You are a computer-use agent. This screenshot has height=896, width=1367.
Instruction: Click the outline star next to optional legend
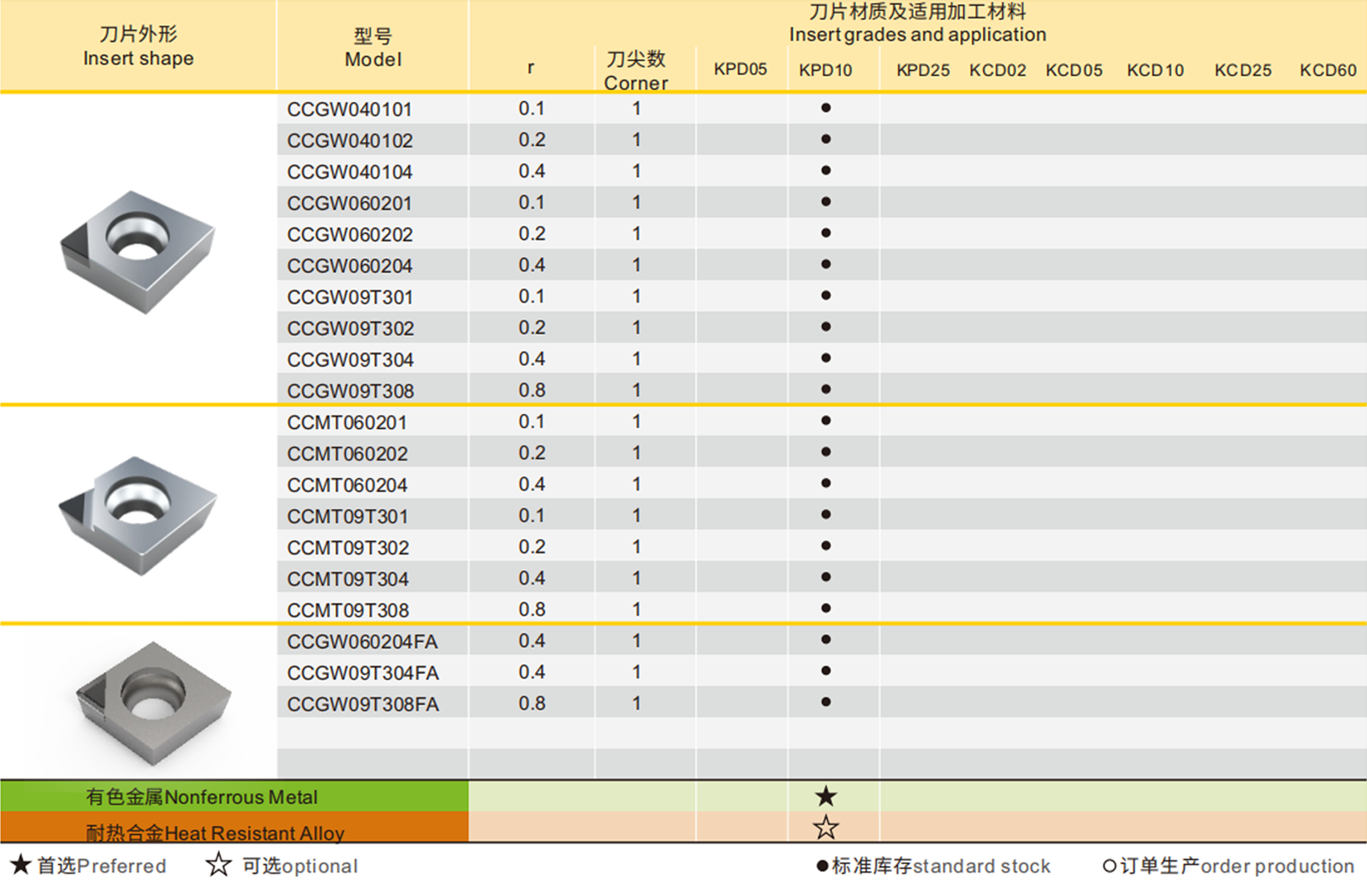[218, 864]
